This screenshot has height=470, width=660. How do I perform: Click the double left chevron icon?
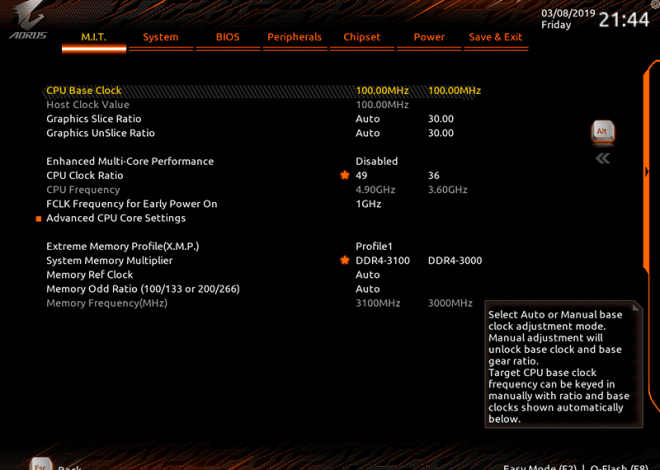(x=603, y=159)
